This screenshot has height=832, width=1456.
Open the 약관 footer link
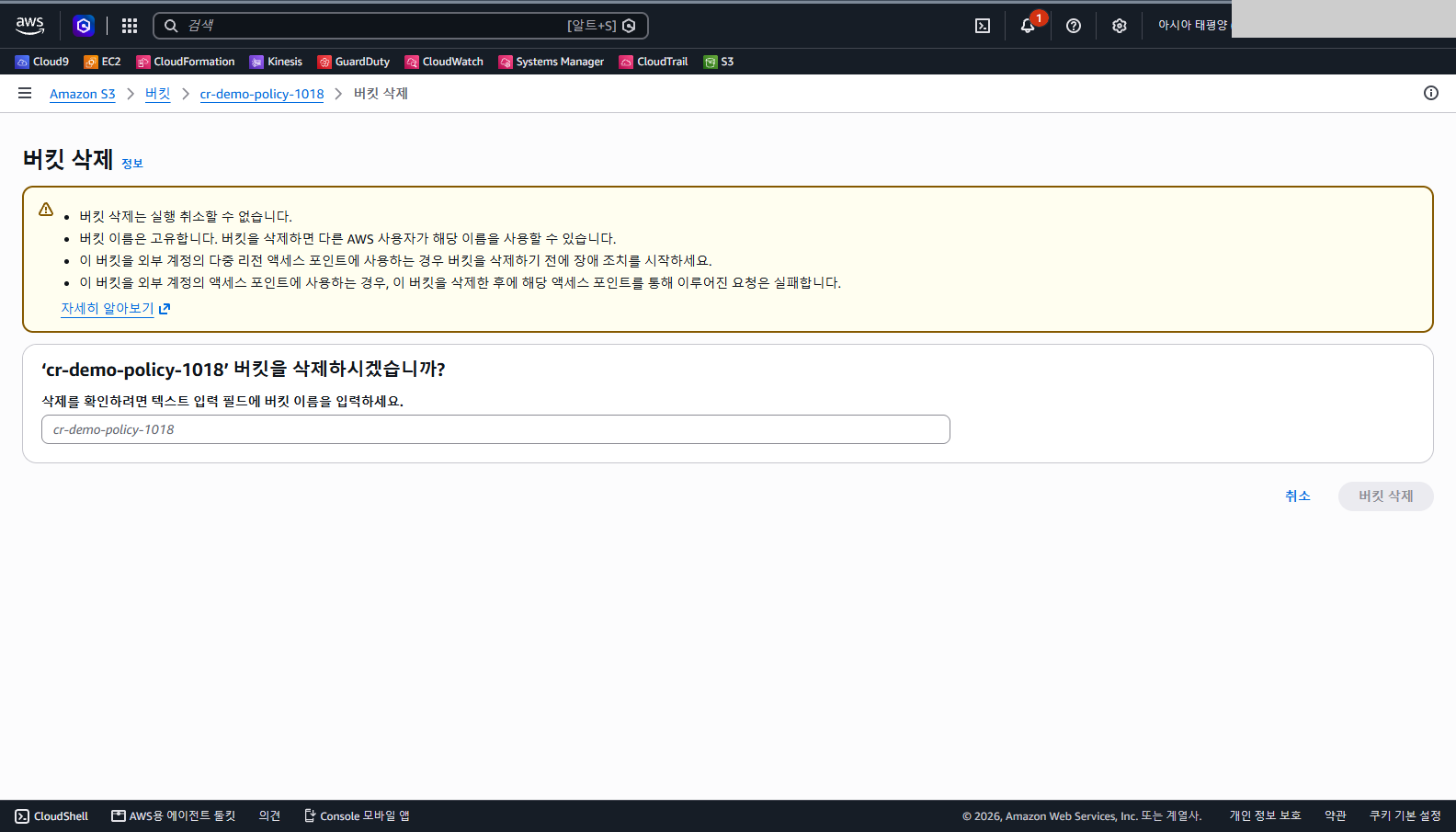tap(1336, 816)
